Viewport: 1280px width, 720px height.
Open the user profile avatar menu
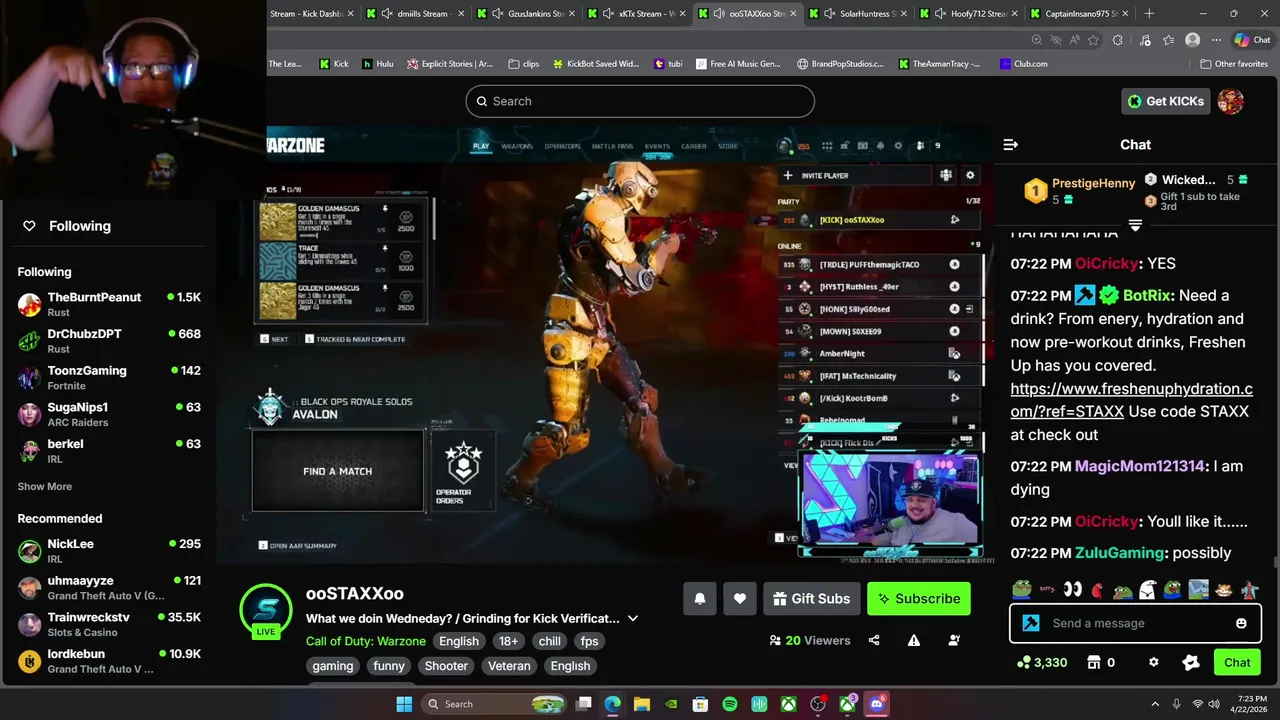click(1231, 101)
